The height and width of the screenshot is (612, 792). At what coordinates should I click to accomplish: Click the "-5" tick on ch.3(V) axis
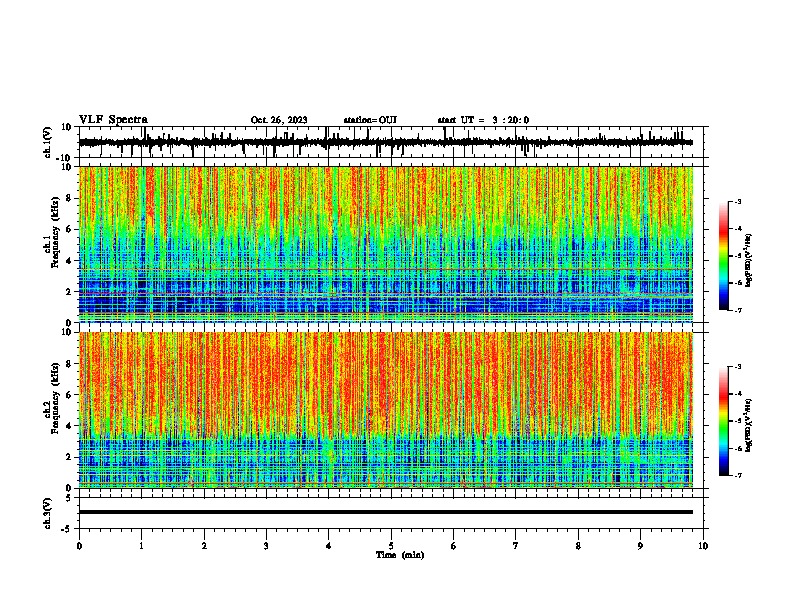tap(68, 529)
